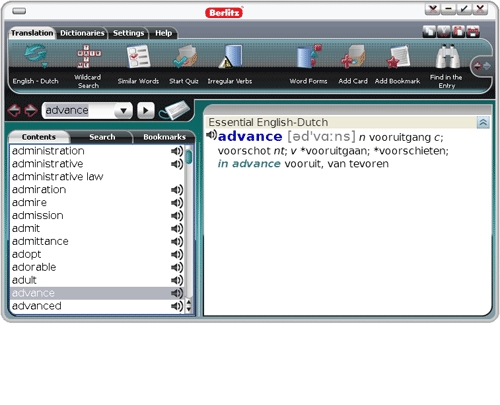Click the Start Quiz icon
Viewport: 500px width, 405px height.
tap(185, 56)
